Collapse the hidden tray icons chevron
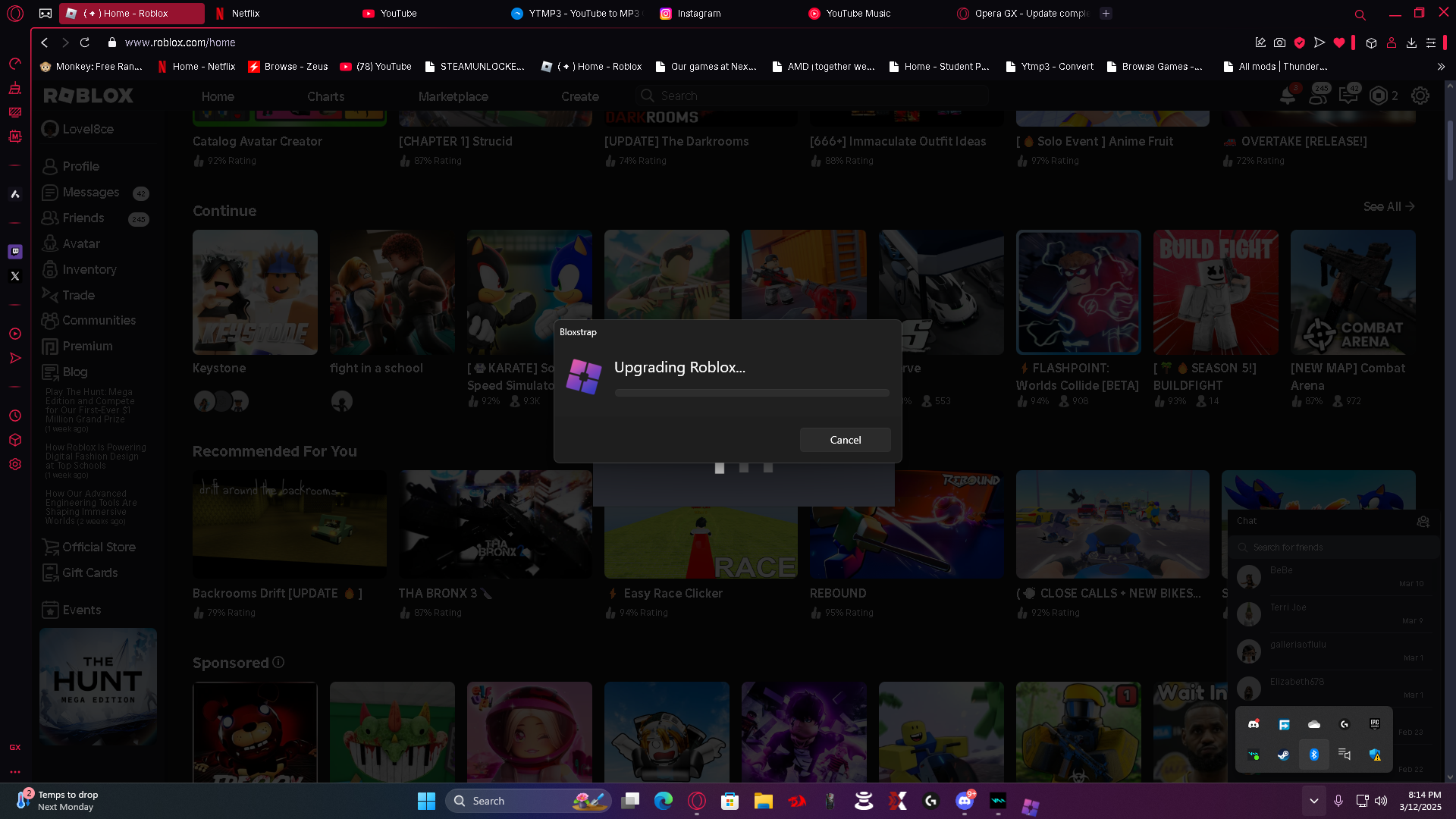The image size is (1456, 819). pos(1314,801)
